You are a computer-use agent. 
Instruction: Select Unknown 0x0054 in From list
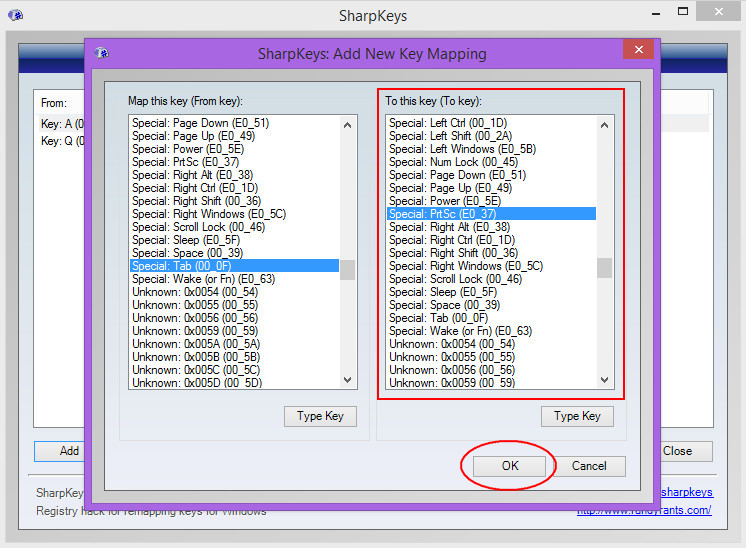click(x=234, y=292)
